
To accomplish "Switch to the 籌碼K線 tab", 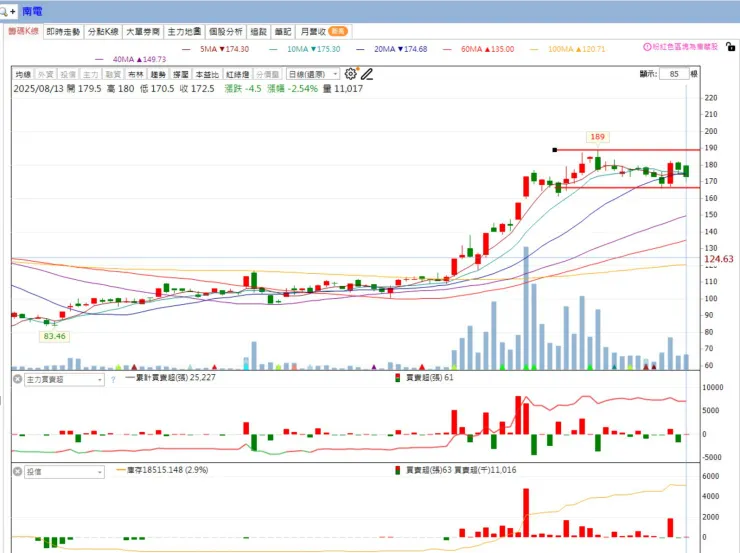I will [23, 31].
